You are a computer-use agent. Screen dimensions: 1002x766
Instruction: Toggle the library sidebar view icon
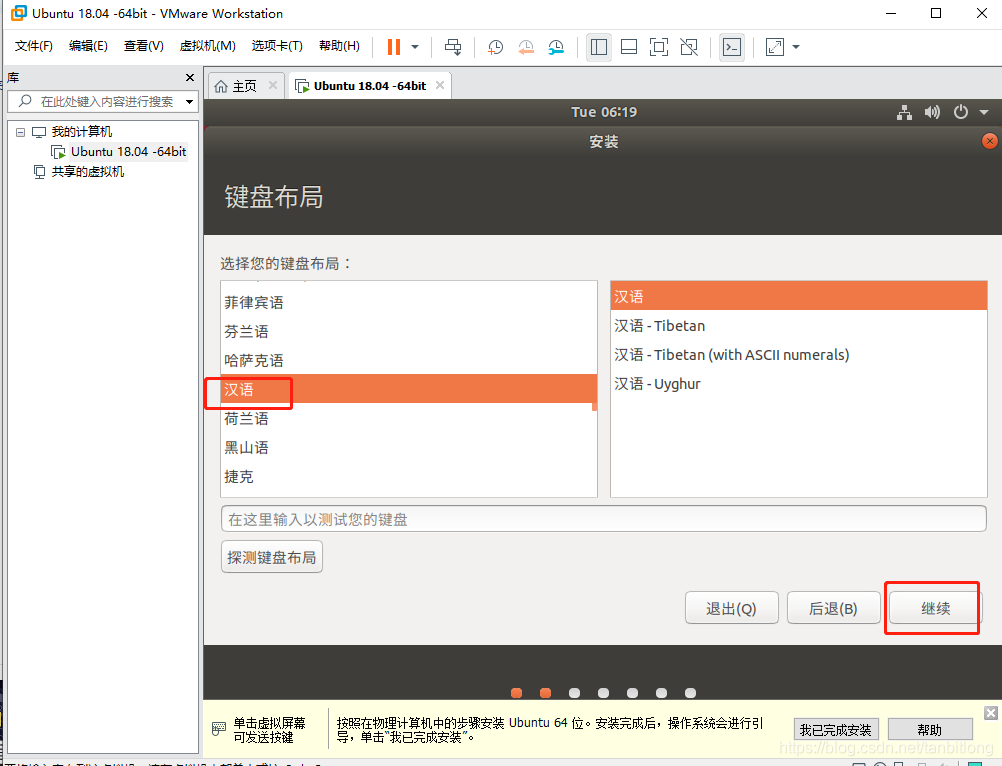[x=599, y=47]
